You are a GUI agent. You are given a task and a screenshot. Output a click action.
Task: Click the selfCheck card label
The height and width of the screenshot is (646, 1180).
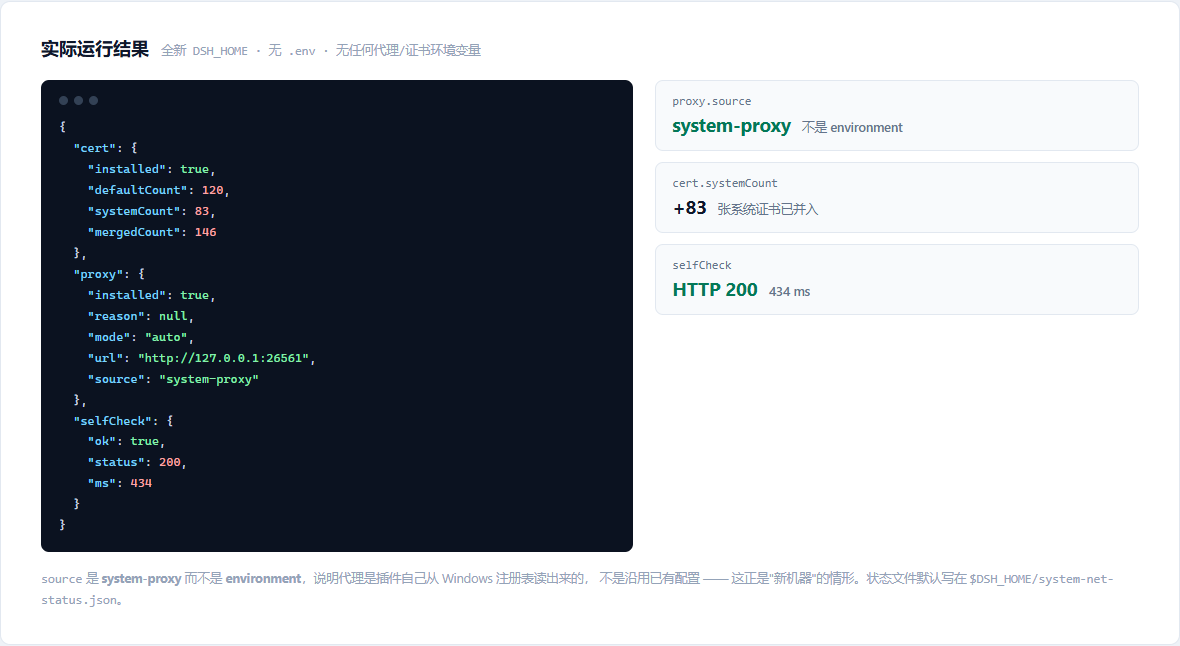pyautogui.click(x=701, y=266)
